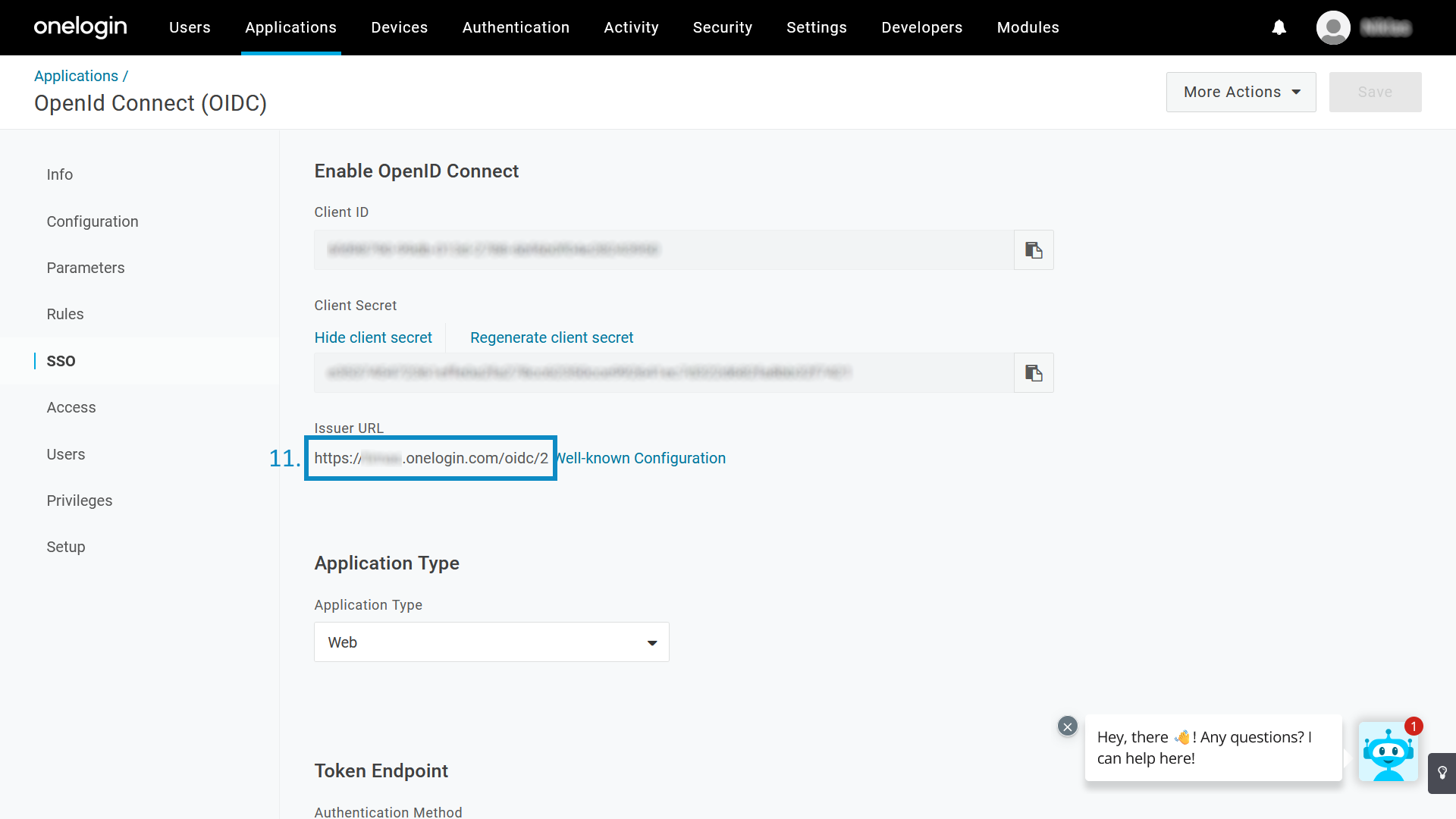
Task: Copy the Client Secret to clipboard
Action: [1034, 373]
